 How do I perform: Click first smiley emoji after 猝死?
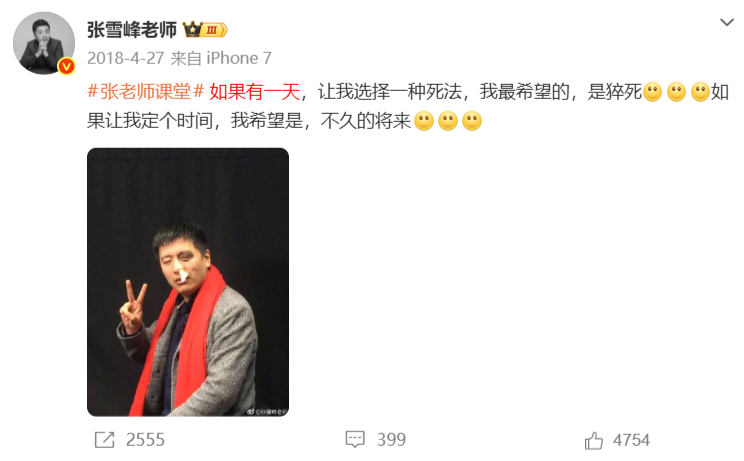point(652,92)
